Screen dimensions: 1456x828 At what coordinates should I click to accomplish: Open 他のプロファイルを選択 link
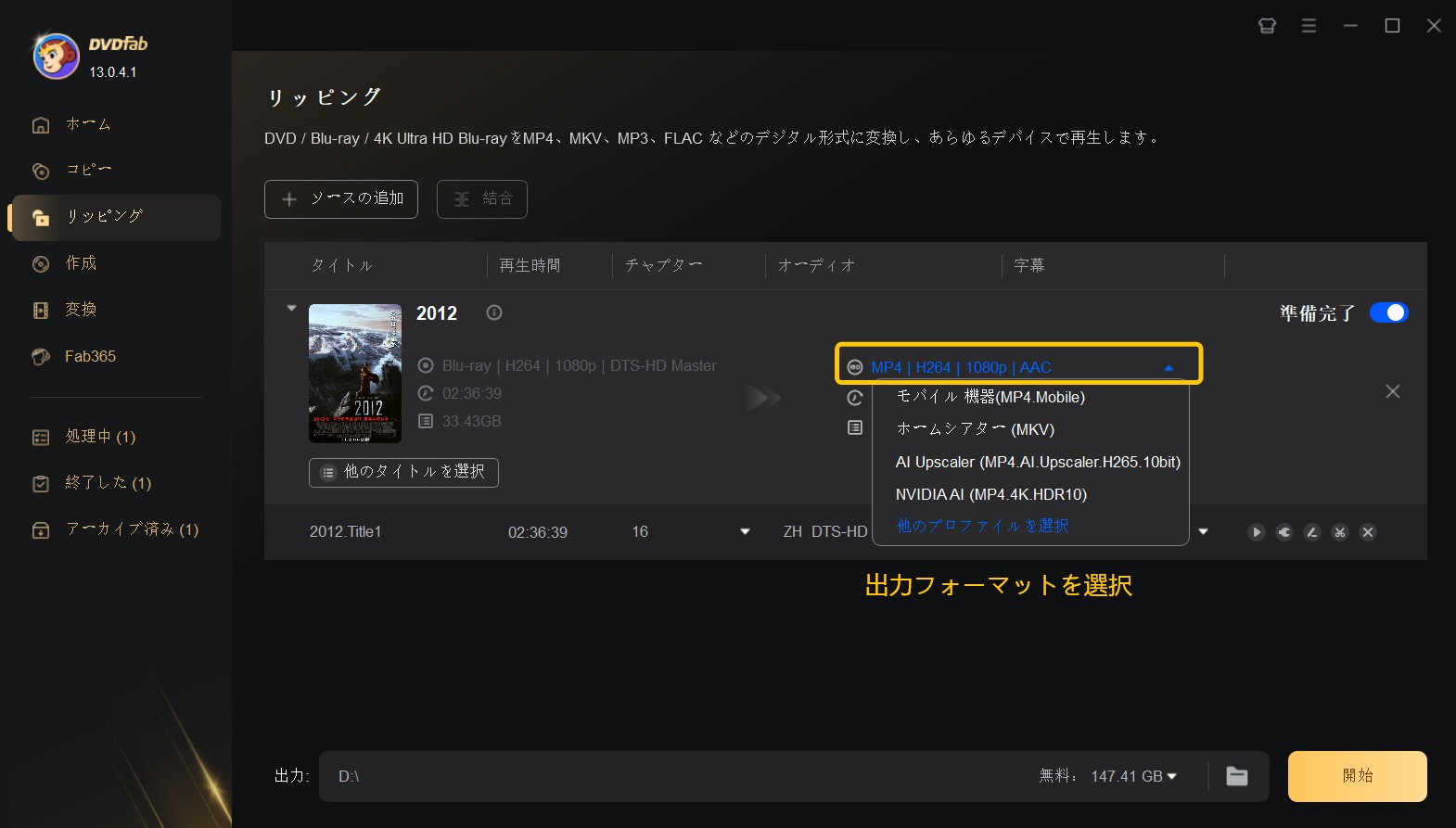pos(983,526)
